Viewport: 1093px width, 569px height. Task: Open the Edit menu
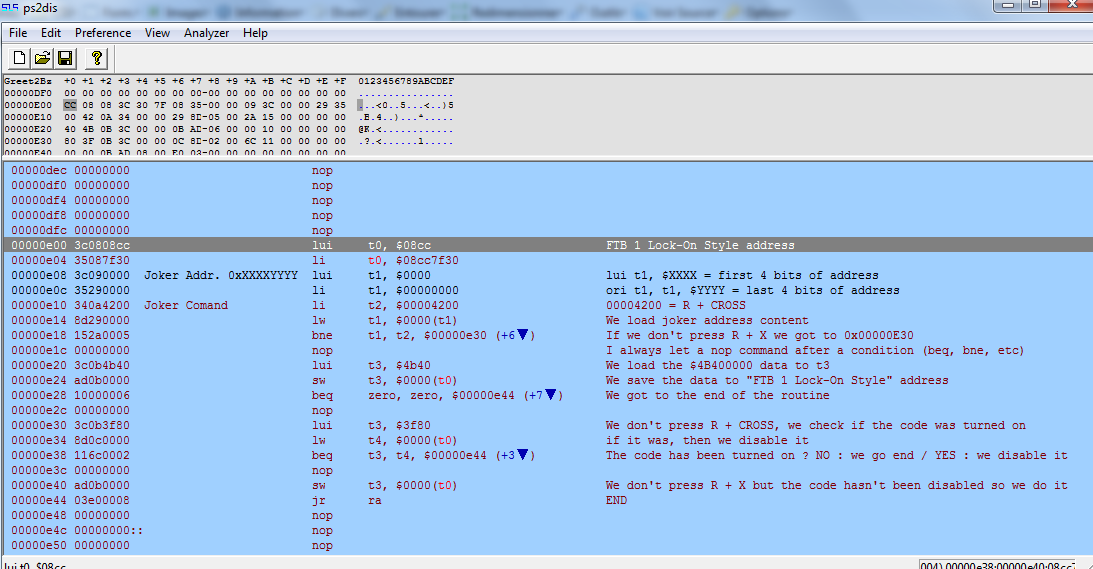point(51,33)
